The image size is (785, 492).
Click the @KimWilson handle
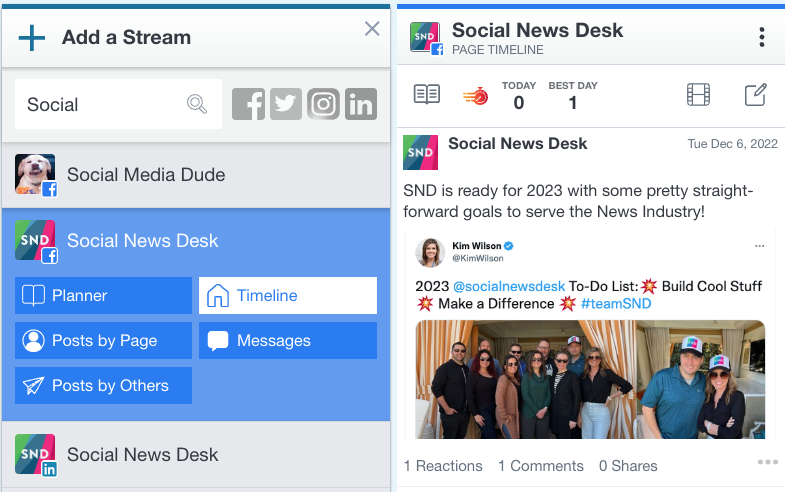478,258
